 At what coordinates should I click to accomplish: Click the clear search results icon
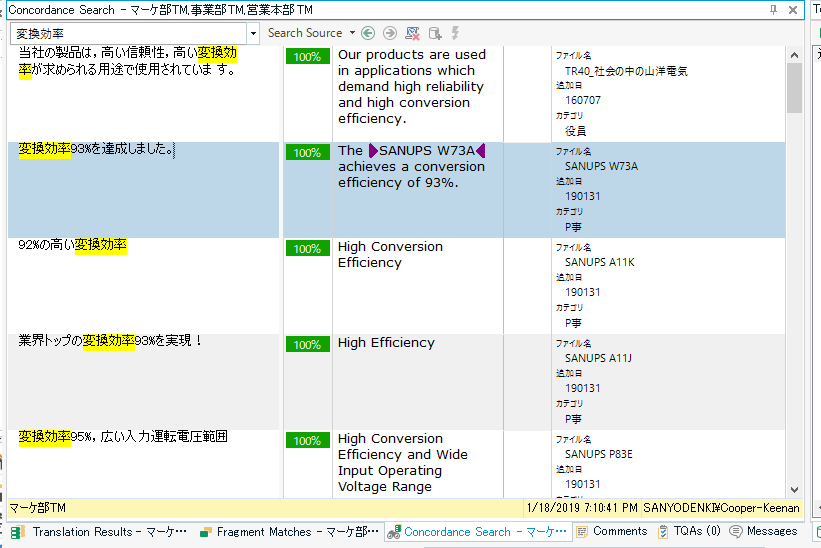pyautogui.click(x=413, y=33)
